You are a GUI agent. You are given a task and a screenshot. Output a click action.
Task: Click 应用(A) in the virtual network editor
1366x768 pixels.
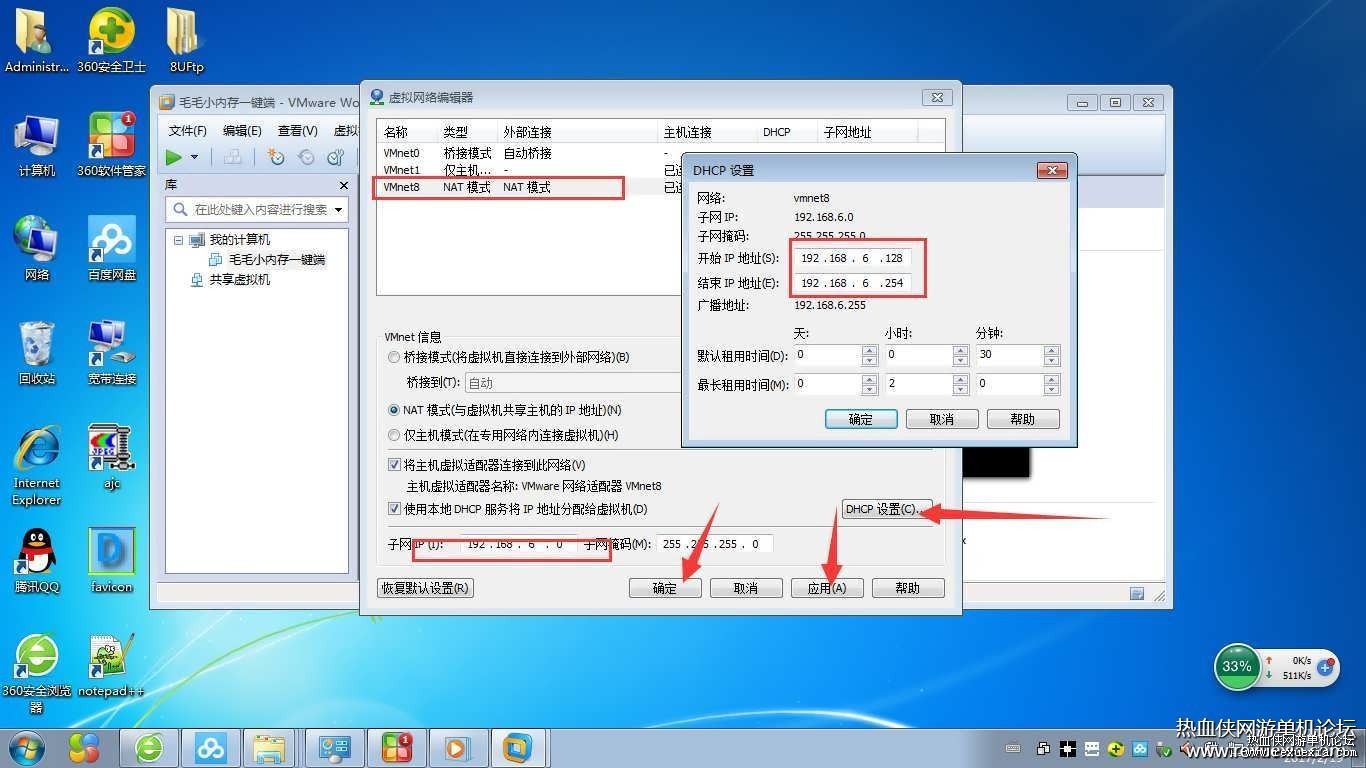pos(827,588)
